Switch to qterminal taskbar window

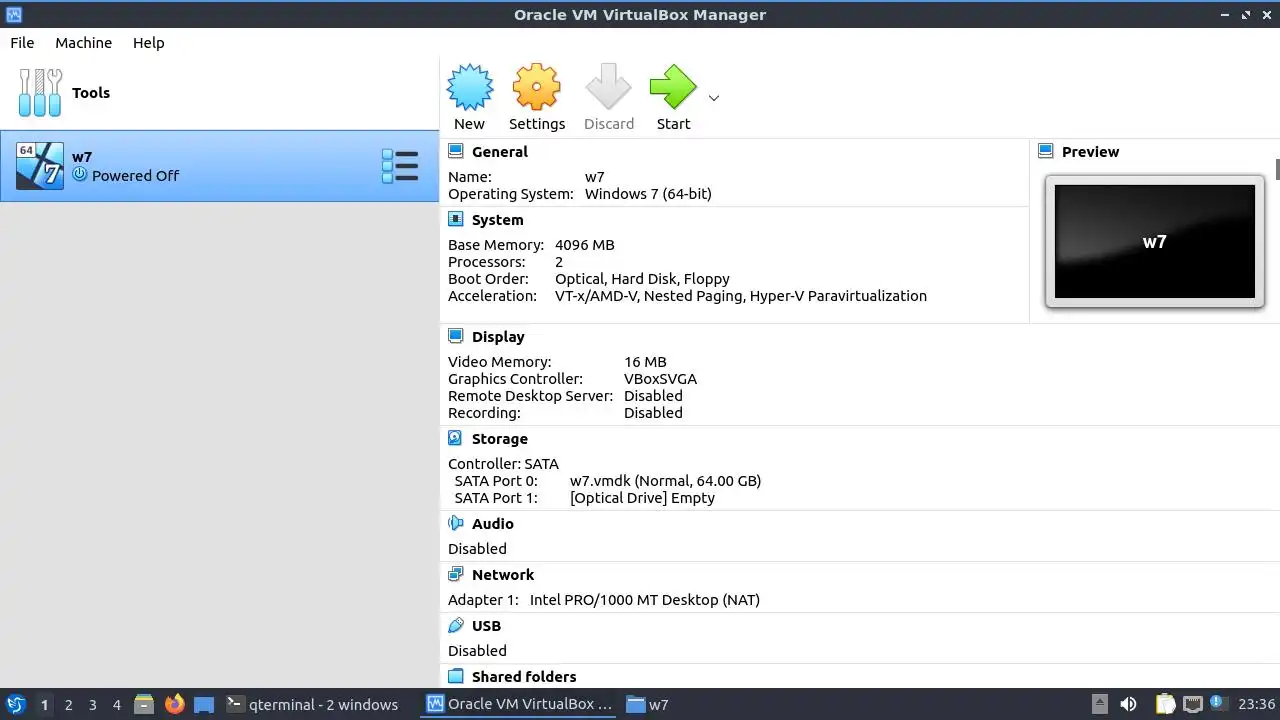point(312,704)
